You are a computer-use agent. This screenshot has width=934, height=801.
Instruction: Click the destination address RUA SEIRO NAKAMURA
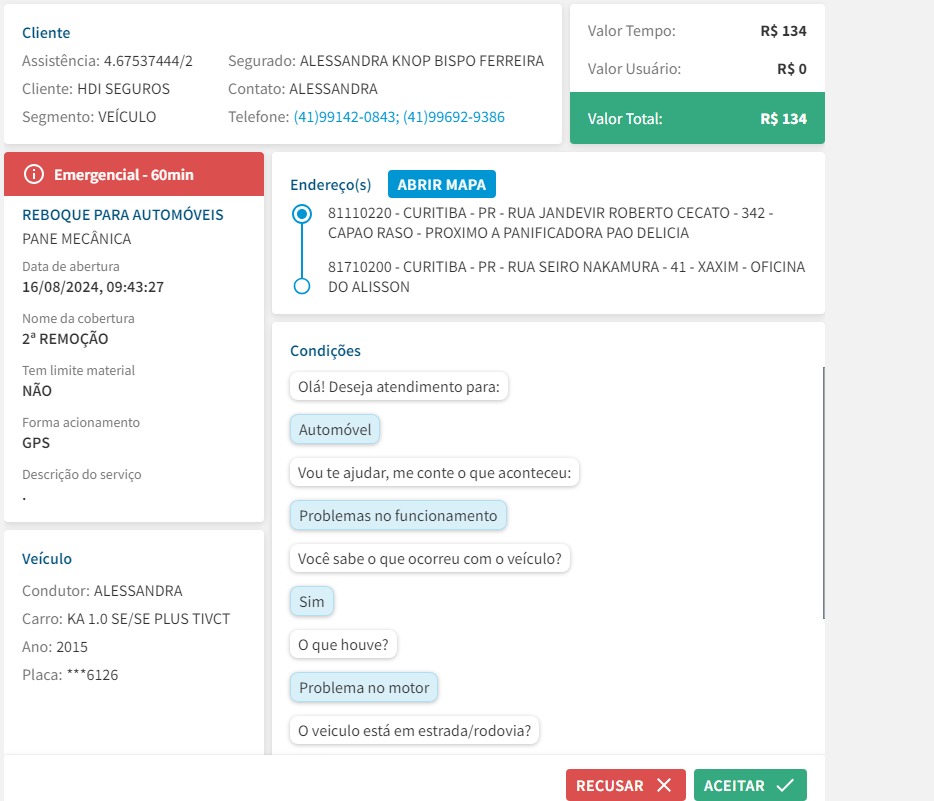coord(566,277)
